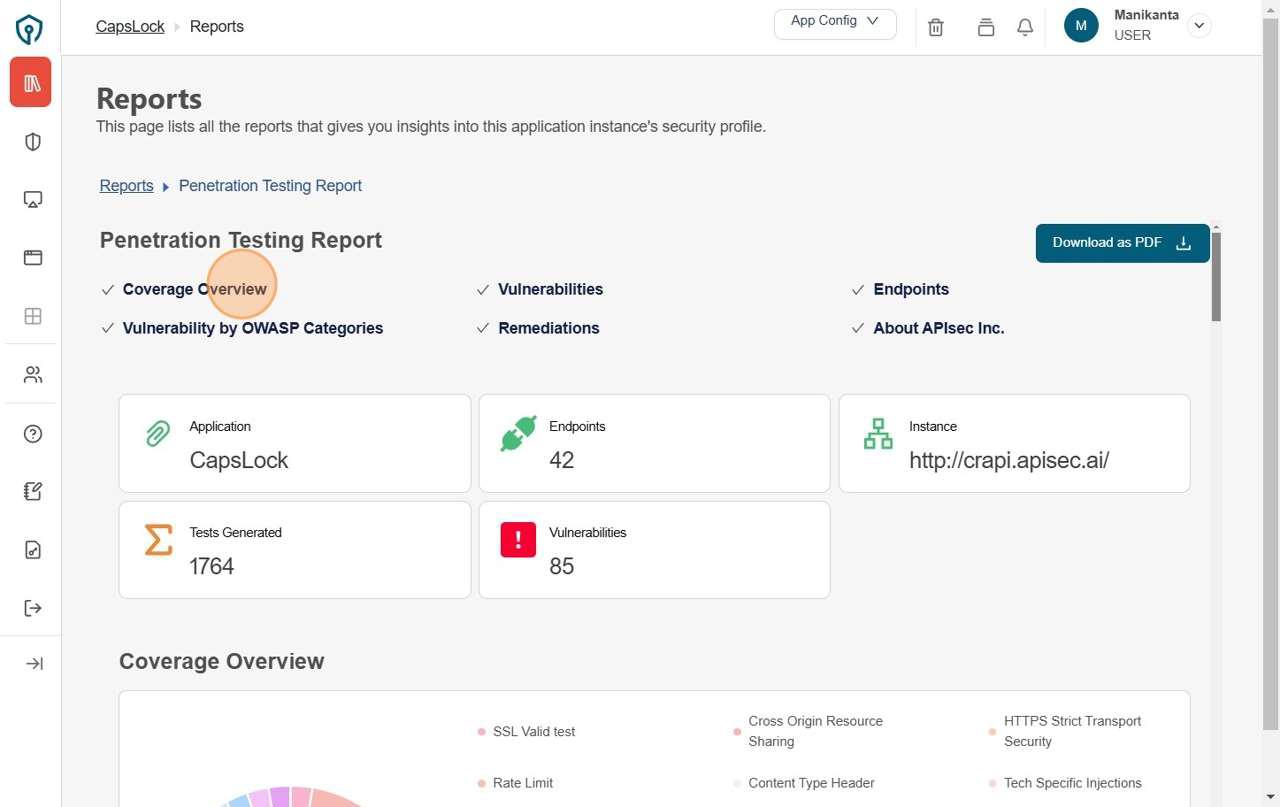Click the report panel vertical scrollbar
Viewport: 1280px width, 807px height.
[1216, 277]
